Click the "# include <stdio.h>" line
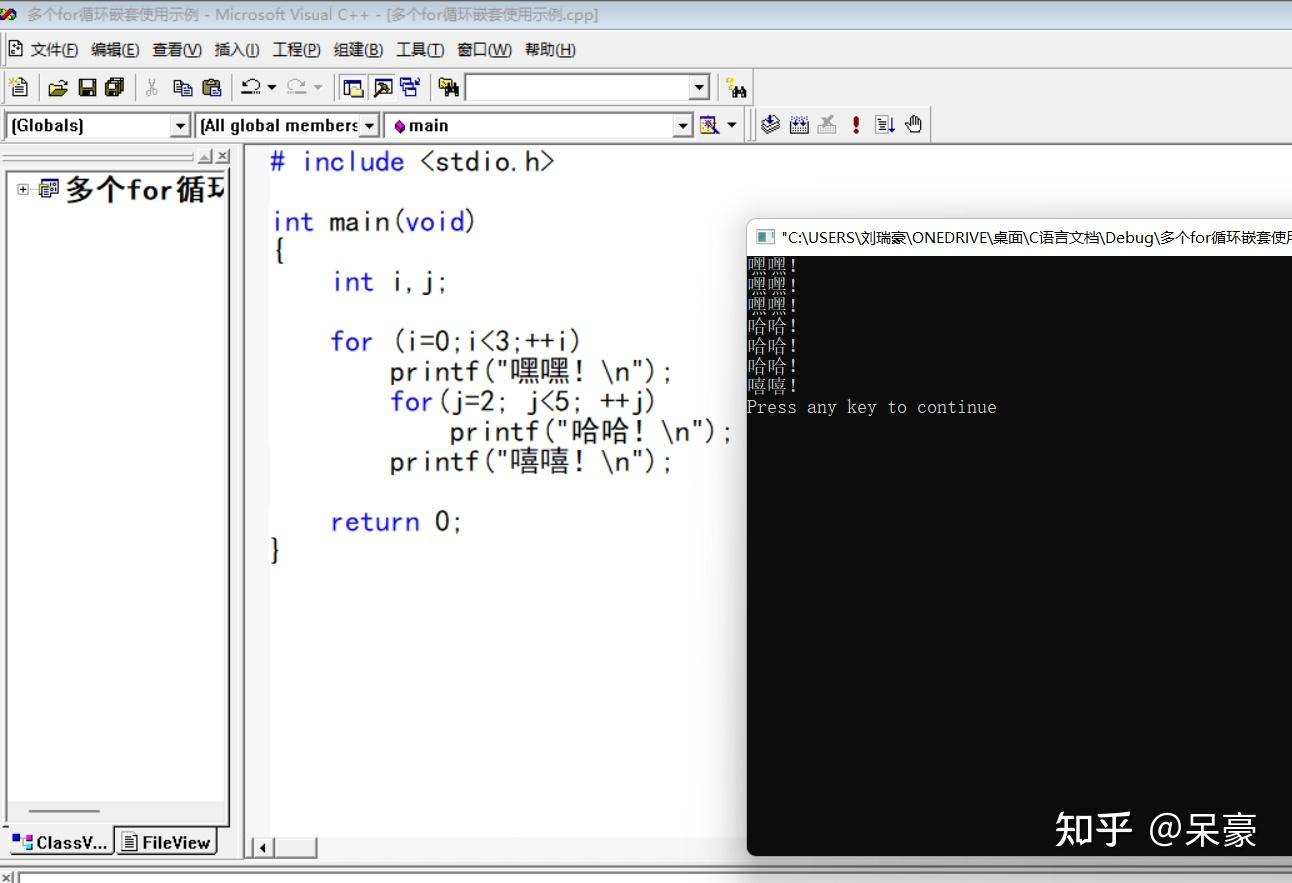Screen dimensions: 1292x883 (x=412, y=162)
